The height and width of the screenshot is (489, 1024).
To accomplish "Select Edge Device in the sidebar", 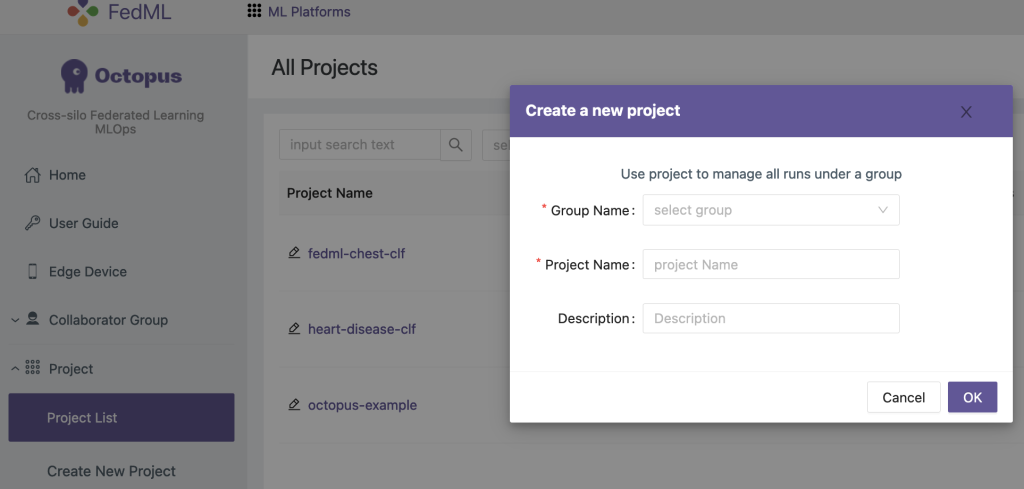I will pyautogui.click(x=87, y=272).
